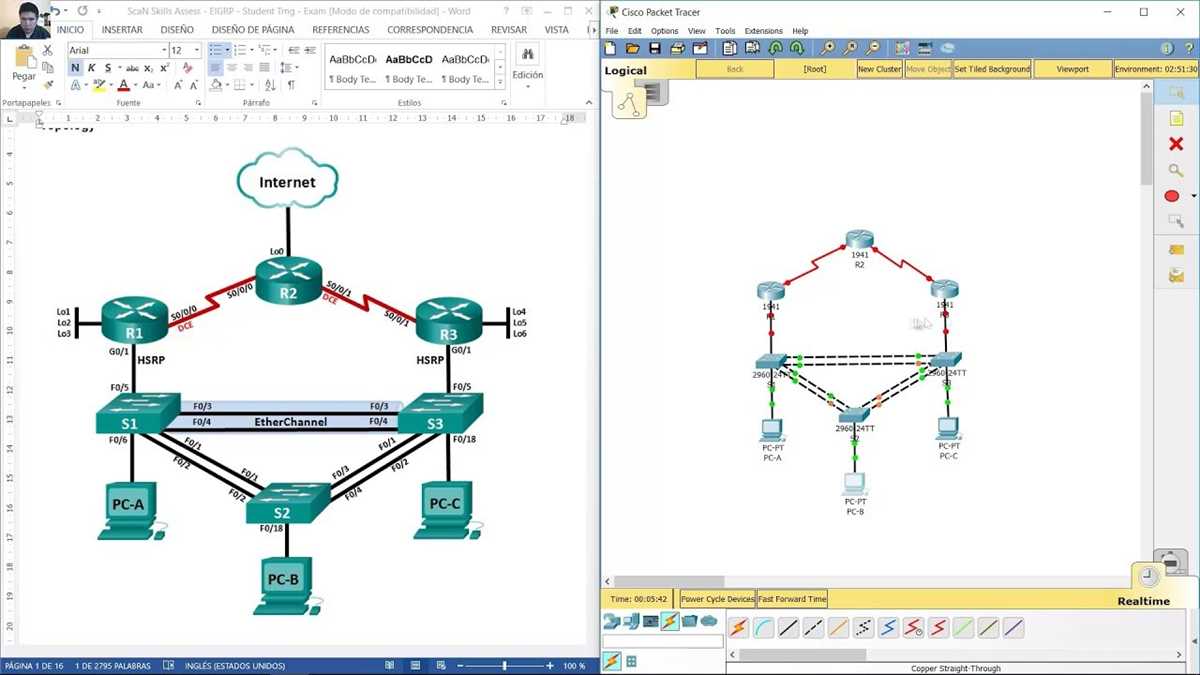Select Connections category lightning icon
1200x675 pixels.
point(670,621)
